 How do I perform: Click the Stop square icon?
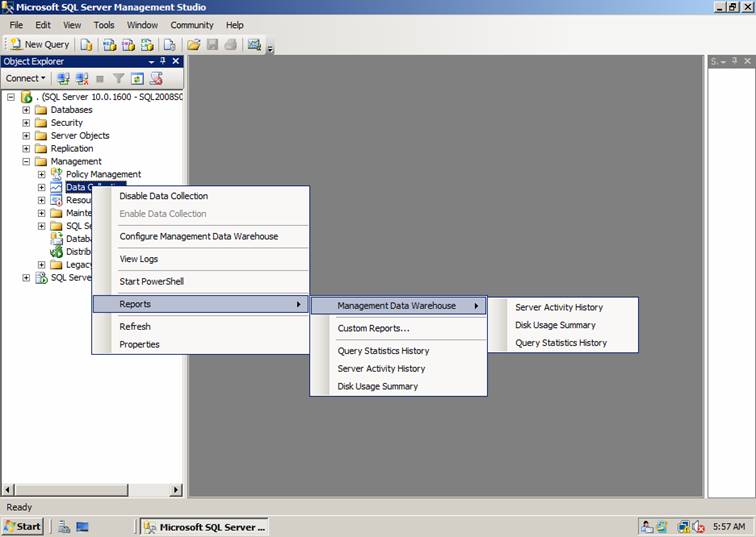coord(100,79)
